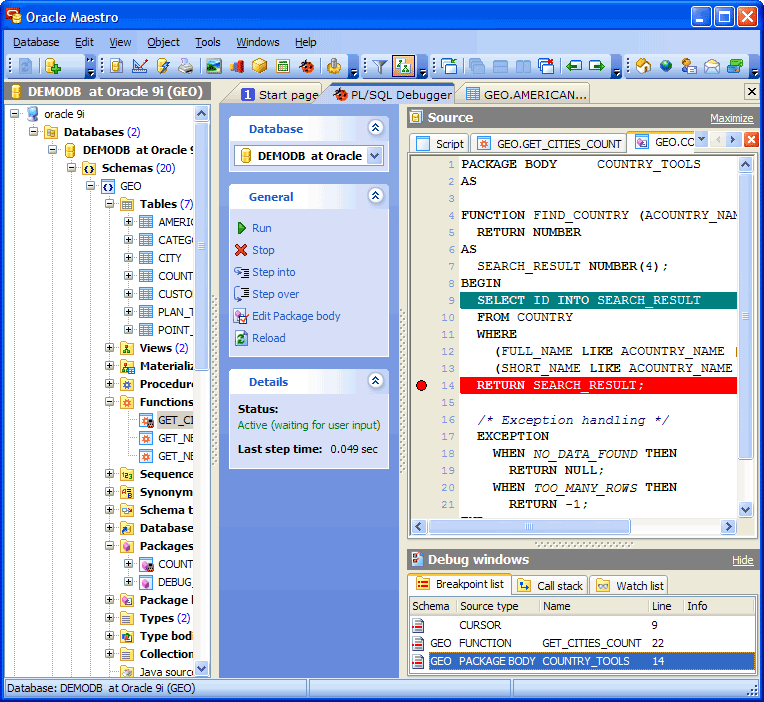Click the Edit Package body link
Image resolution: width=764 pixels, height=702 pixels.
296,316
